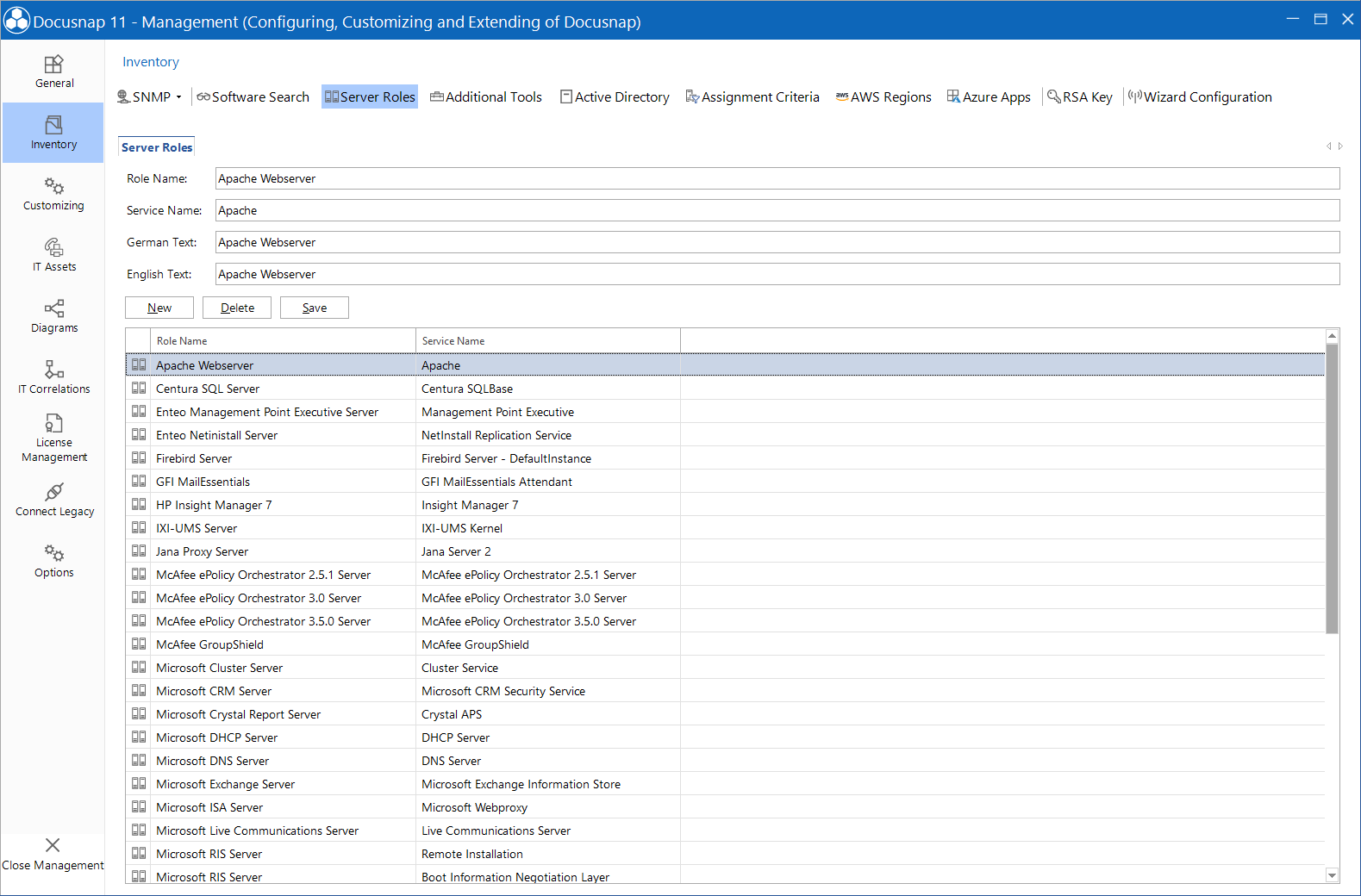1361x896 pixels.
Task: Open the Connect Legacy plug icon
Action: 53,492
